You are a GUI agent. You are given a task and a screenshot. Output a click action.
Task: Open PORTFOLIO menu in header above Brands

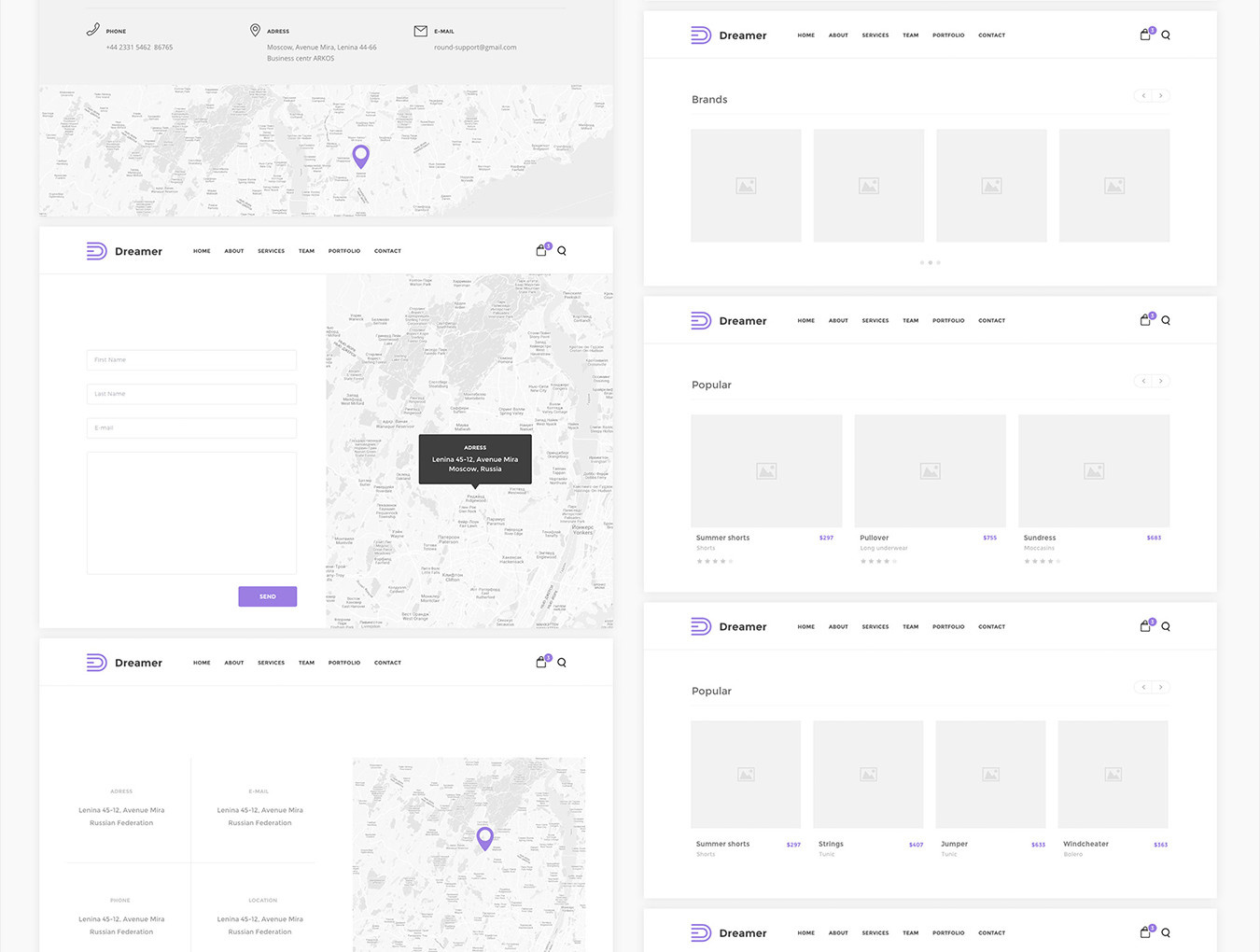947,35
